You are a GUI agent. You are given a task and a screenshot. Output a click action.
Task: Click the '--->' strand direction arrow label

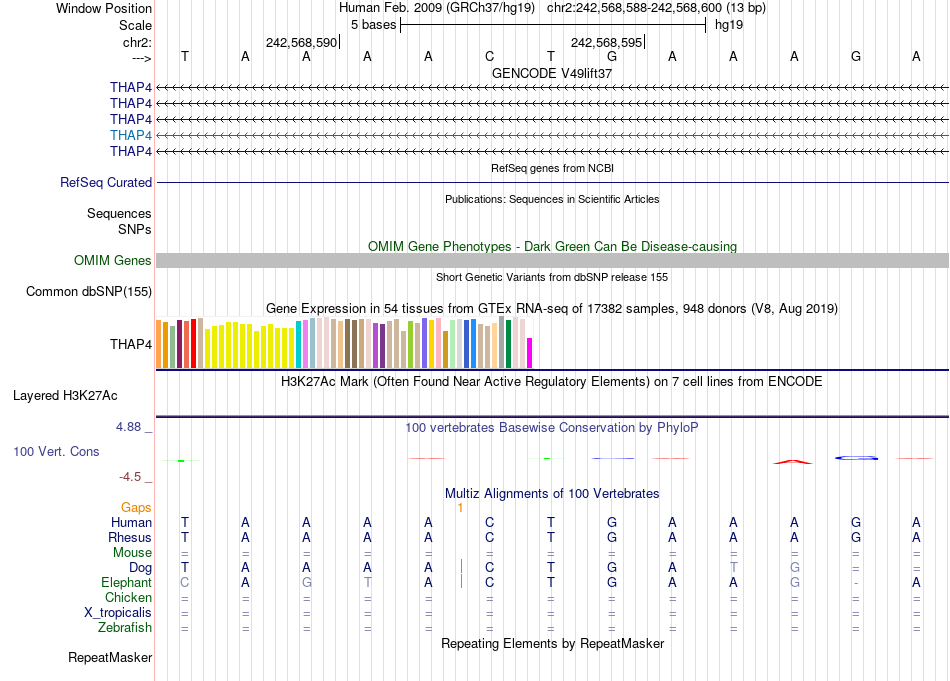[142, 58]
